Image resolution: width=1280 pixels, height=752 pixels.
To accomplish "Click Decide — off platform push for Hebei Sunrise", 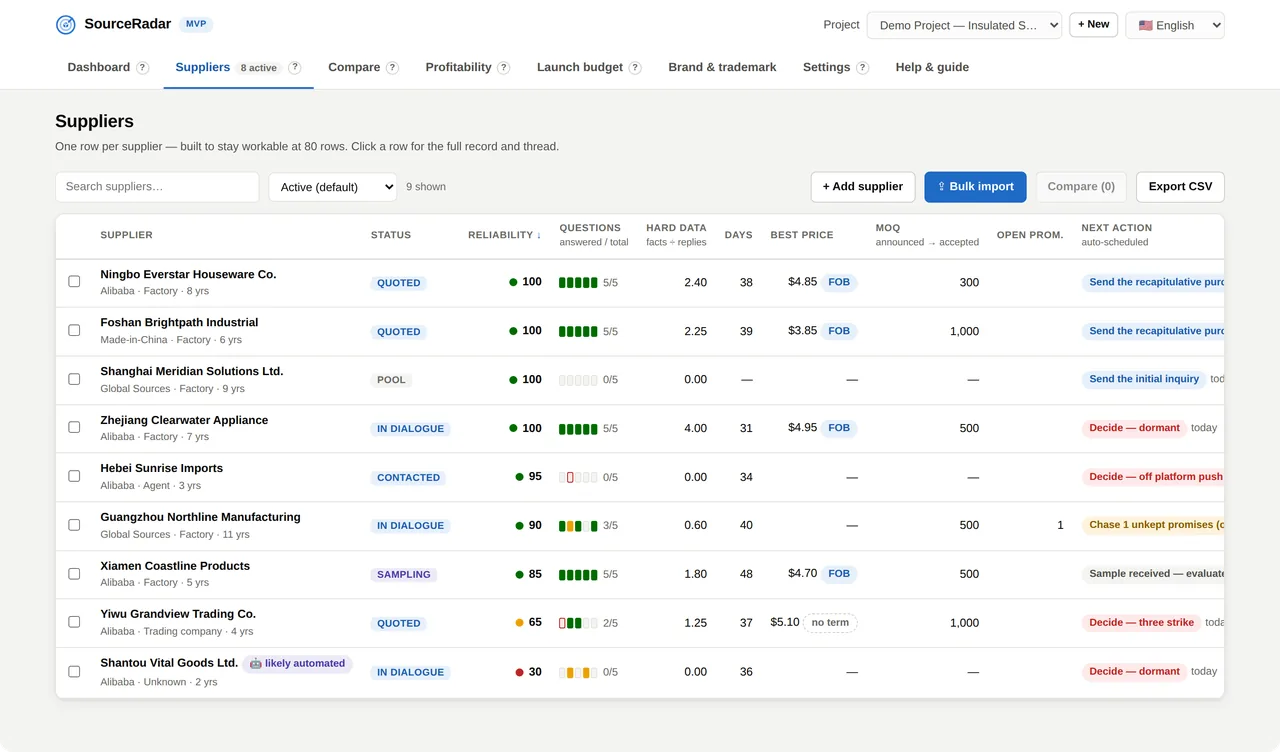I will (1153, 477).
